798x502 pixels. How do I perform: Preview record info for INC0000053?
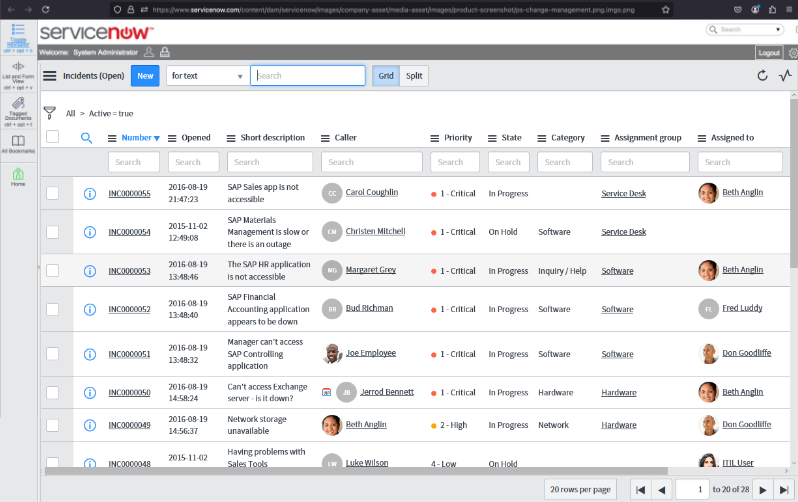[x=90, y=271]
